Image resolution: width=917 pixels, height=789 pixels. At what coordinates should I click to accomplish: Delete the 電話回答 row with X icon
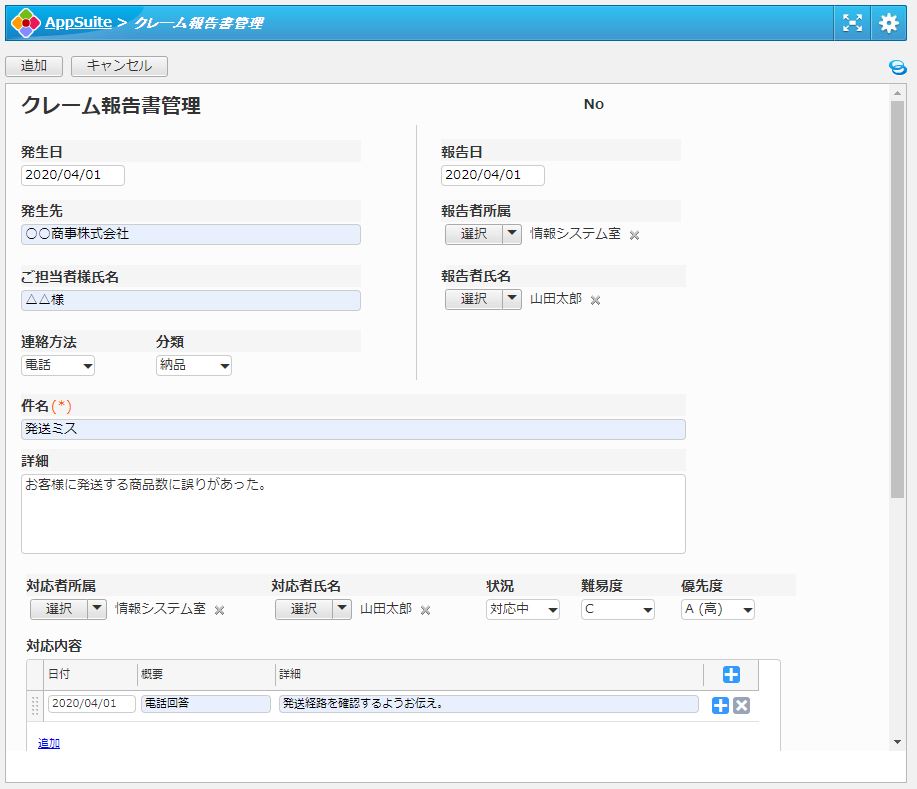pos(741,705)
